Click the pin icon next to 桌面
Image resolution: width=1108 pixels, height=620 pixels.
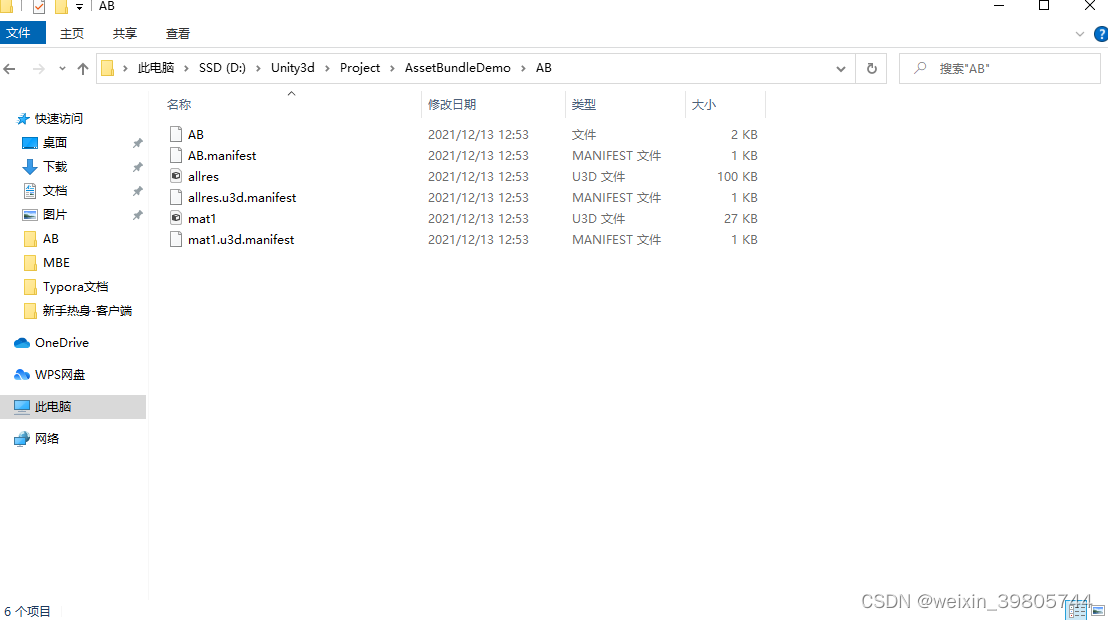[138, 143]
